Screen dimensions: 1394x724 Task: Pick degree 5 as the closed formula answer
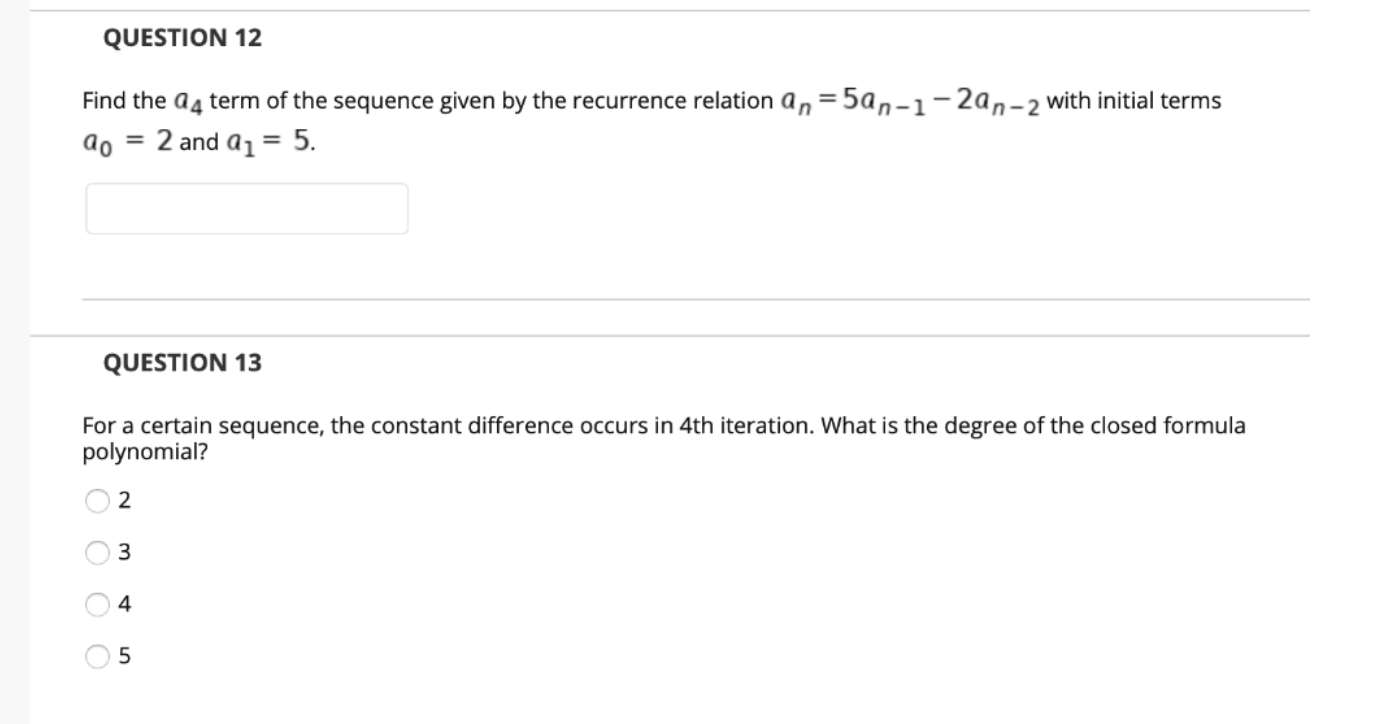coord(97,654)
